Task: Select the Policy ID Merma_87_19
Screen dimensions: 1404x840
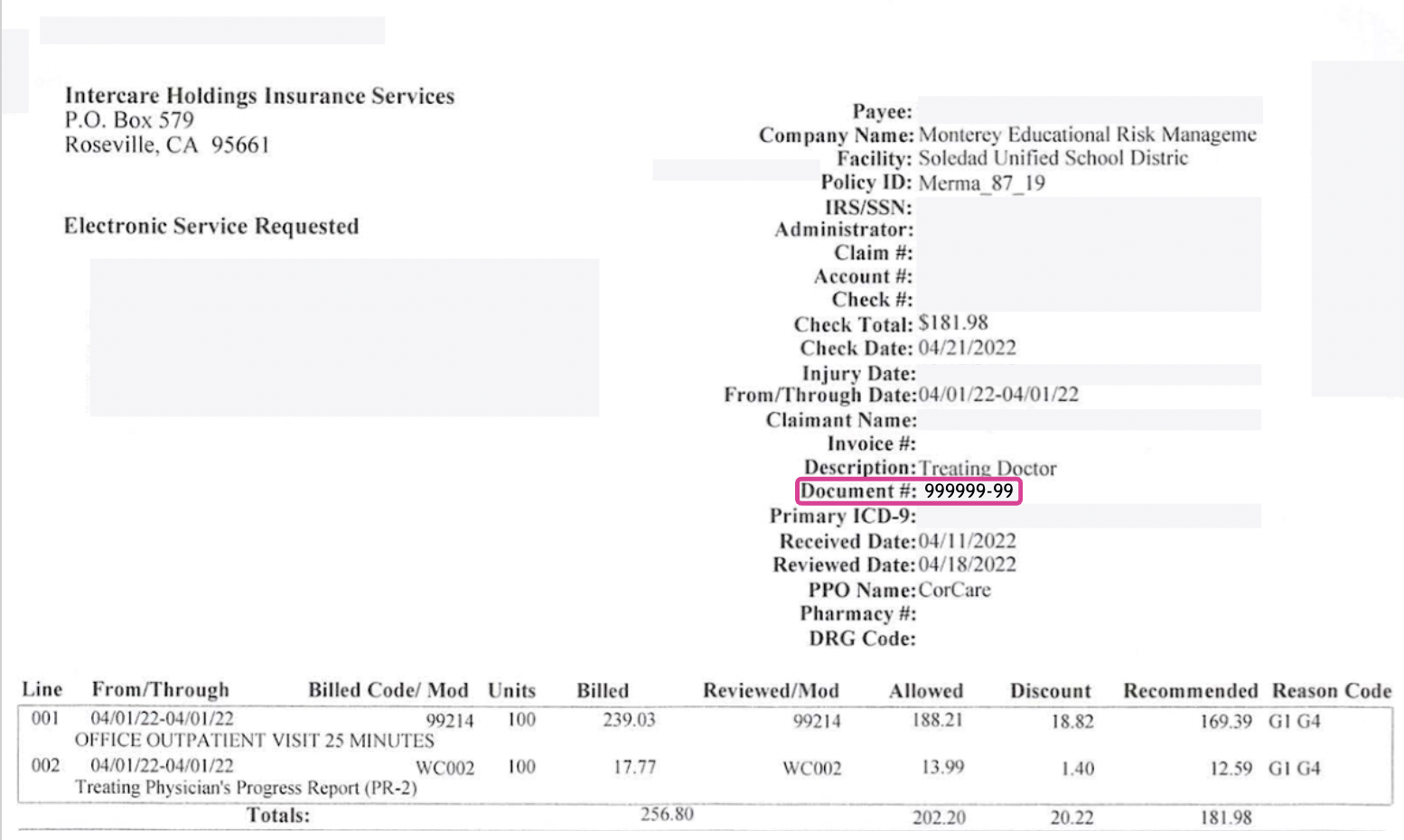Action: [x=981, y=183]
